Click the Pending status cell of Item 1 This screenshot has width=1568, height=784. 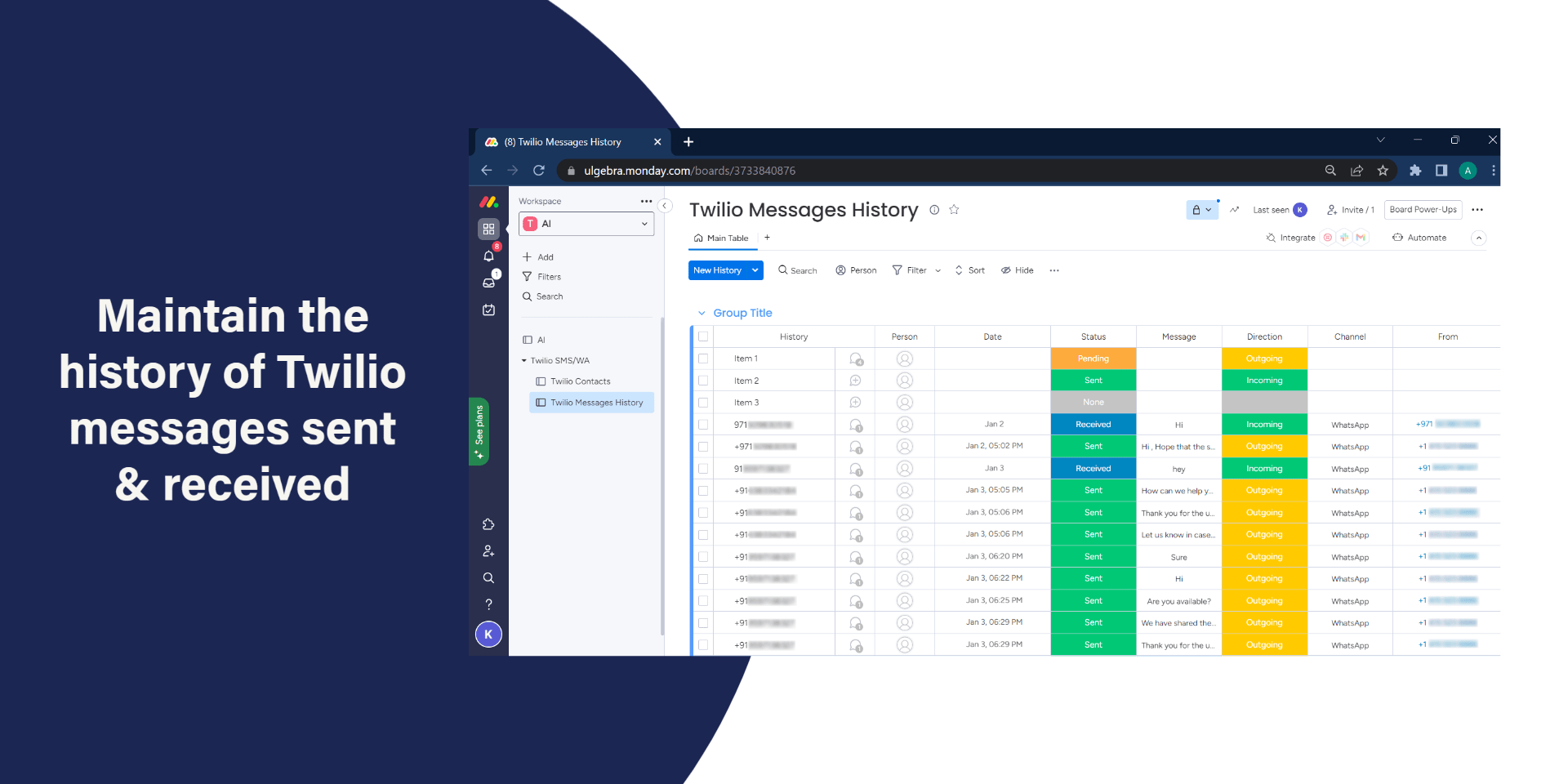(x=1094, y=359)
